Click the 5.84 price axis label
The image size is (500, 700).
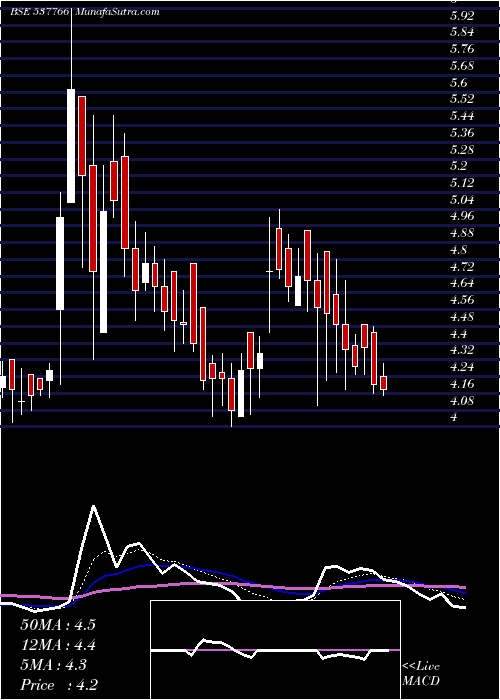click(x=462, y=32)
